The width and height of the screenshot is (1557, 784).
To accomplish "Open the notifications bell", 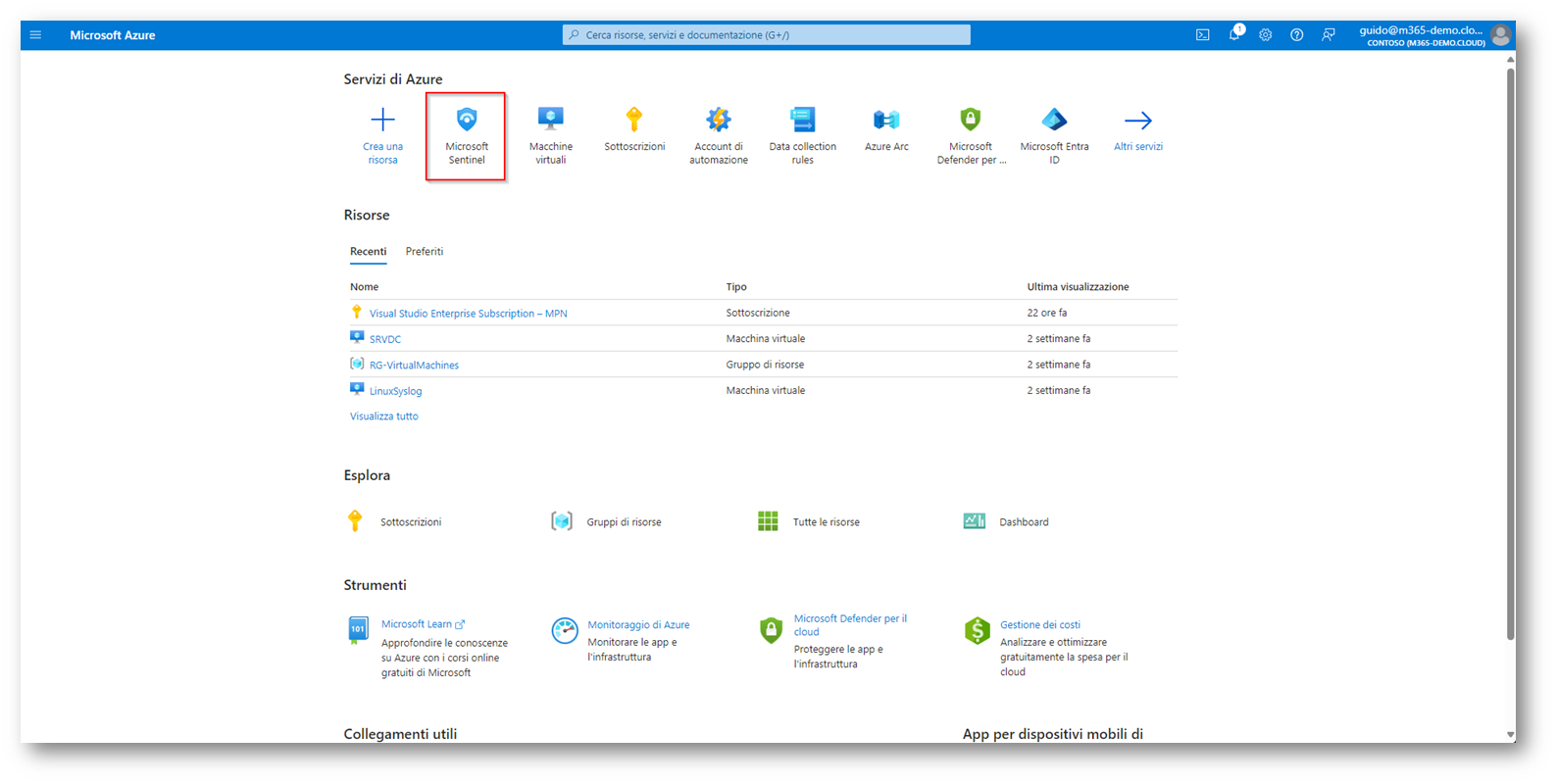I will click(x=1234, y=35).
